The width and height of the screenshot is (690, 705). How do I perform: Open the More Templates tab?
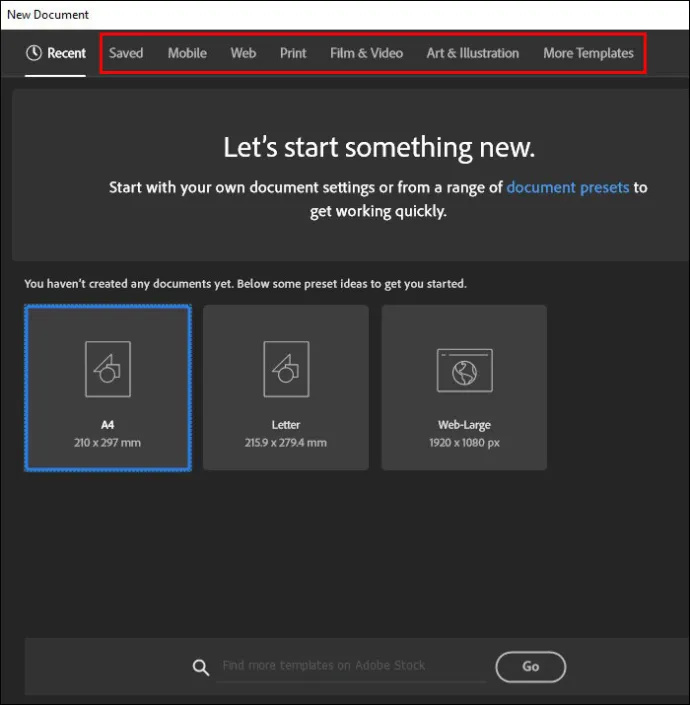click(x=588, y=53)
